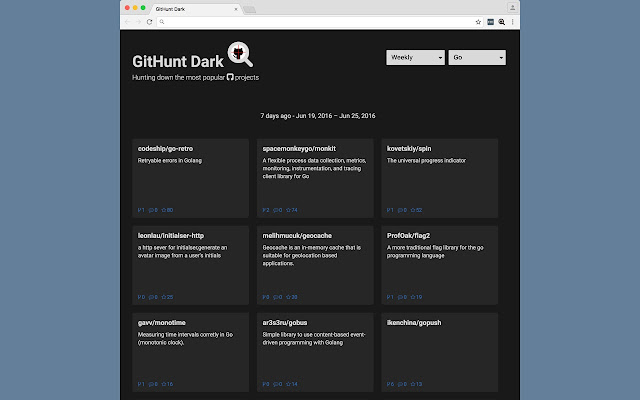Click 'a http sever for initialsecgenerate' description
Screen dimensions: 640x400
[182, 251]
